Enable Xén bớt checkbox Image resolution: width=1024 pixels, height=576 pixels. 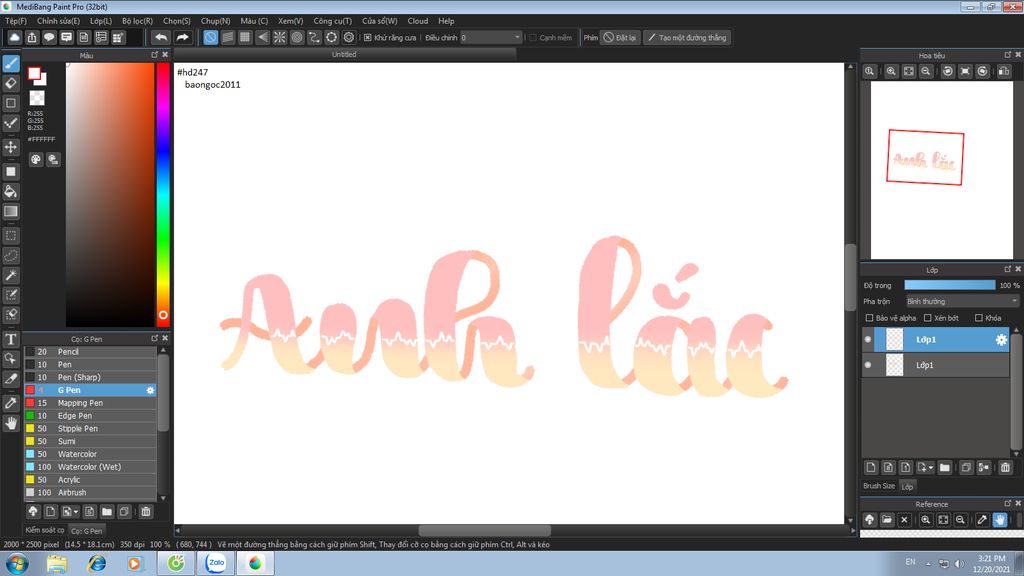click(x=927, y=318)
